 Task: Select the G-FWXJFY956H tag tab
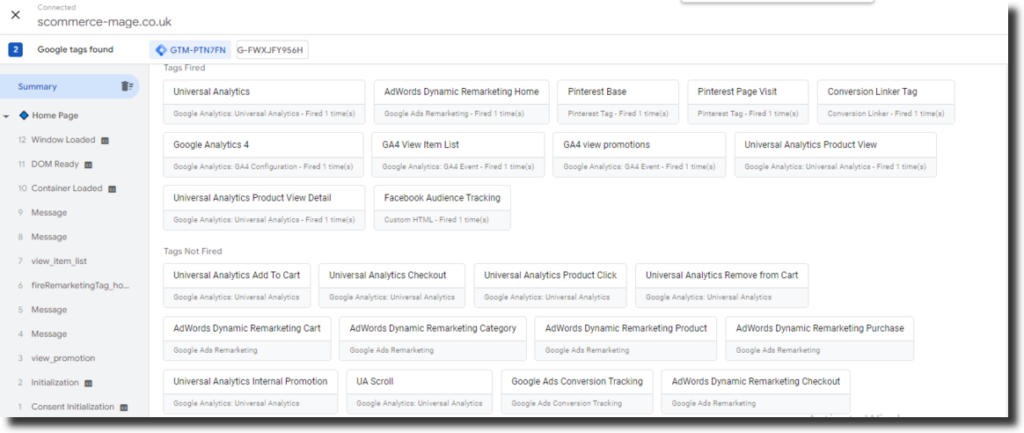272,50
